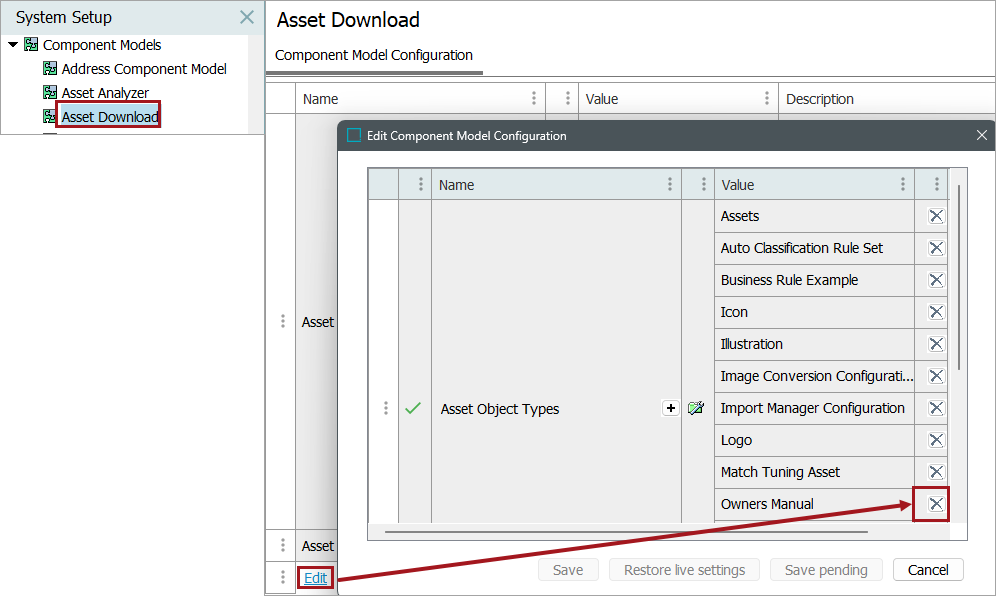Remove the Assets value entry
996x596 pixels.
936,216
